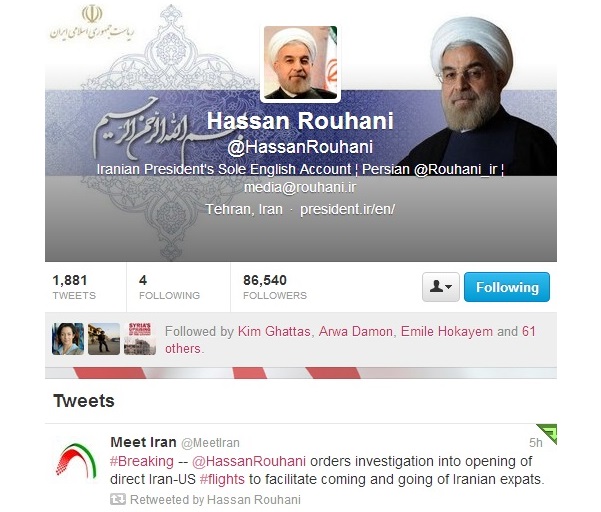Open the @MeetIran handle

point(210,443)
